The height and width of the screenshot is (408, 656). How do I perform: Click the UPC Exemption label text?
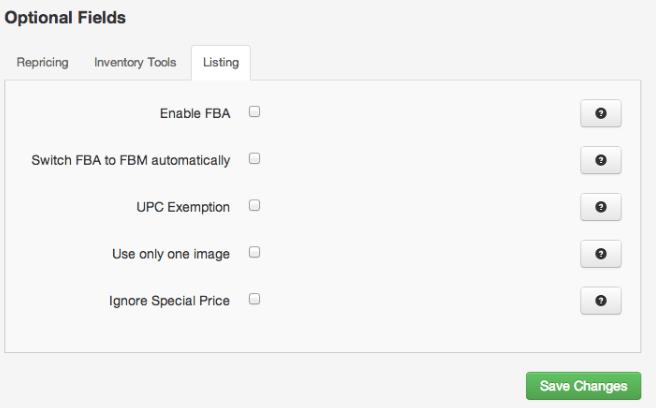pos(183,207)
